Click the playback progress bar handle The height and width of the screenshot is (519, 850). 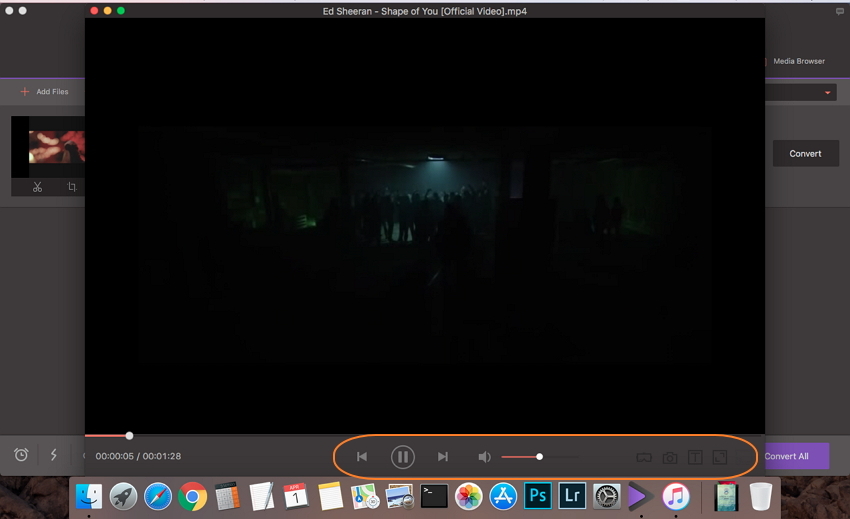[129, 435]
